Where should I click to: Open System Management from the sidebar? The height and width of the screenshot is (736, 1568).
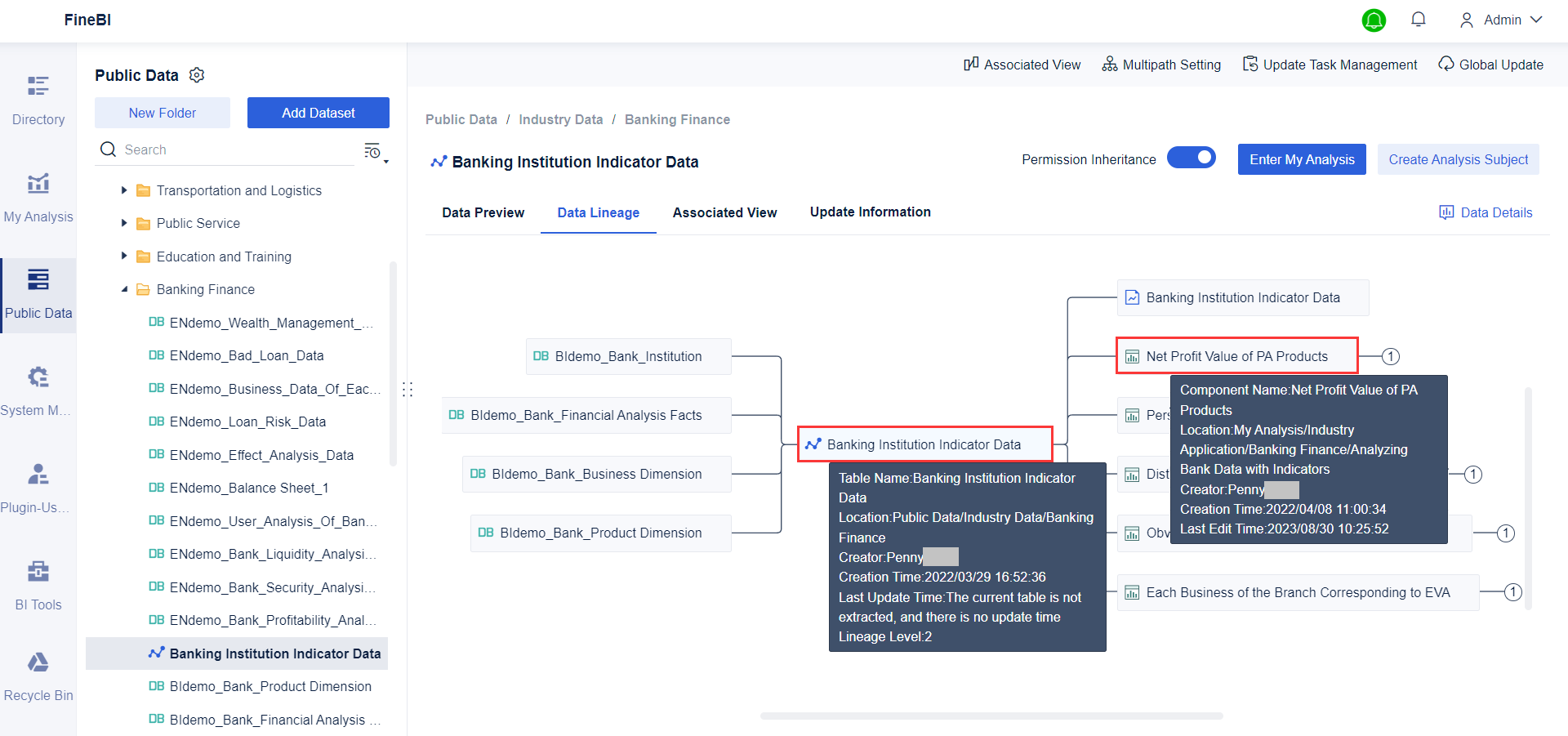tap(38, 390)
